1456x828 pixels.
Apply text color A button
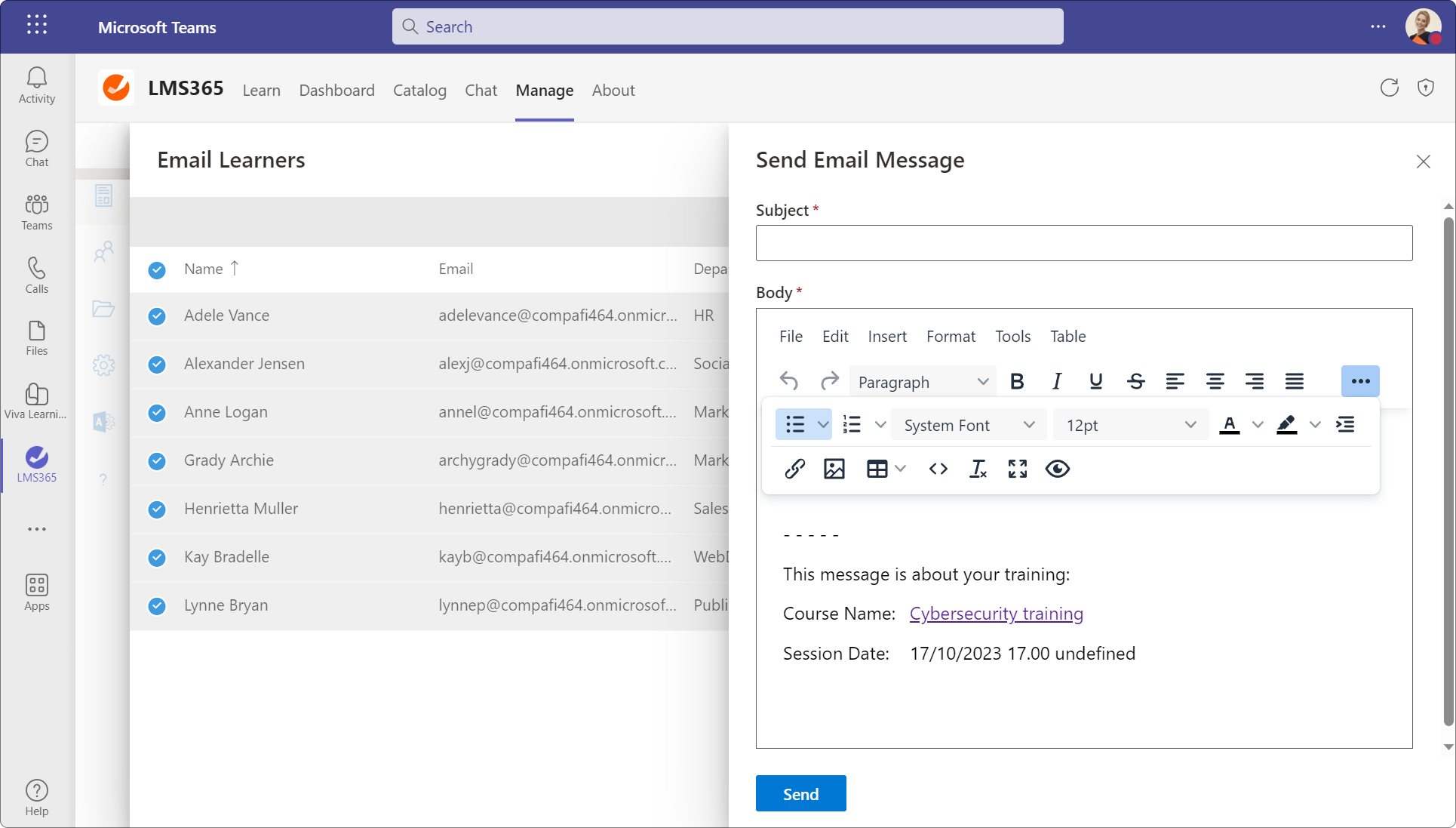click(x=1230, y=425)
